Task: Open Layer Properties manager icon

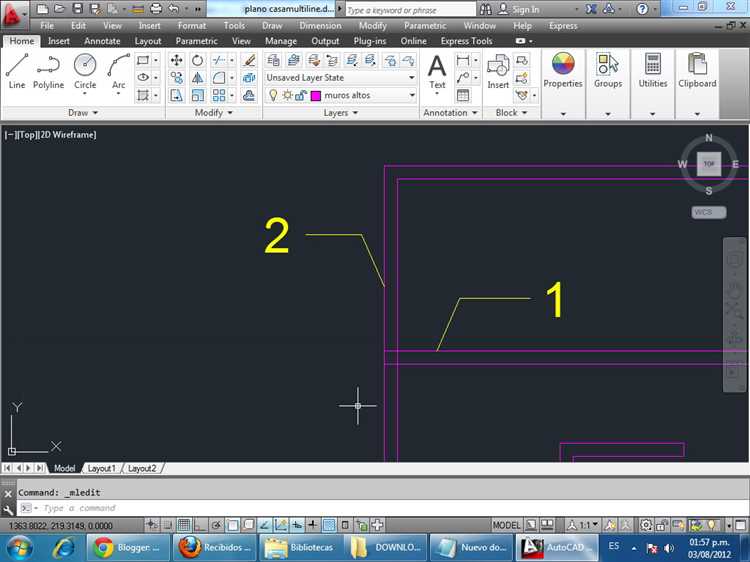Action: point(273,60)
